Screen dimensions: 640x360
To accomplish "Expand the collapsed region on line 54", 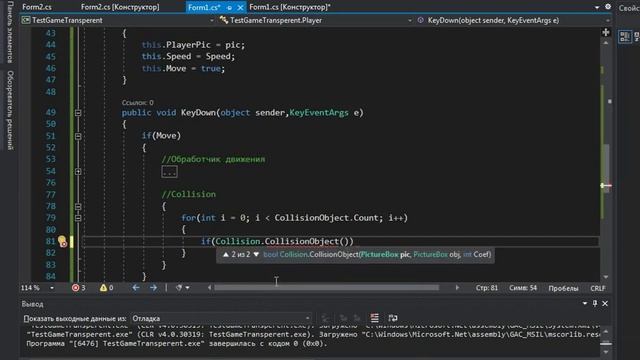I will tap(78, 171).
